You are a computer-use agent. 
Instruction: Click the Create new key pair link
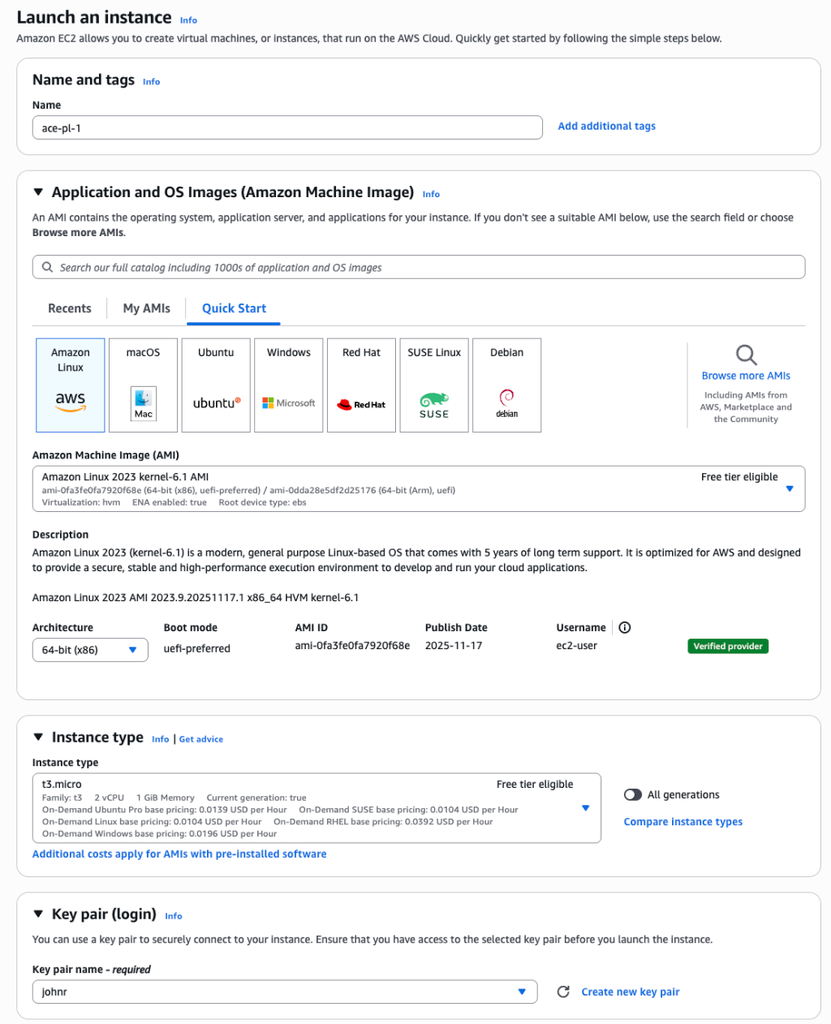pos(630,991)
